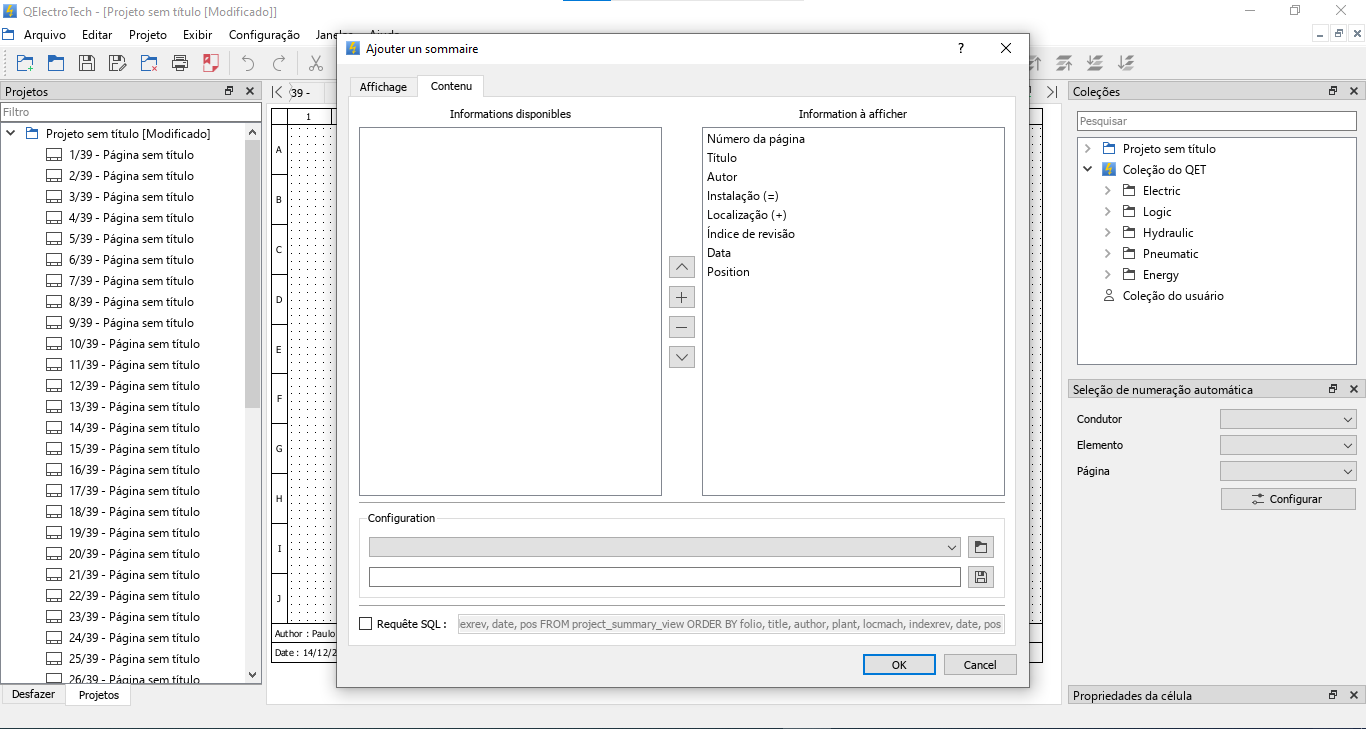Click the new project toolbar icon

pos(25,64)
